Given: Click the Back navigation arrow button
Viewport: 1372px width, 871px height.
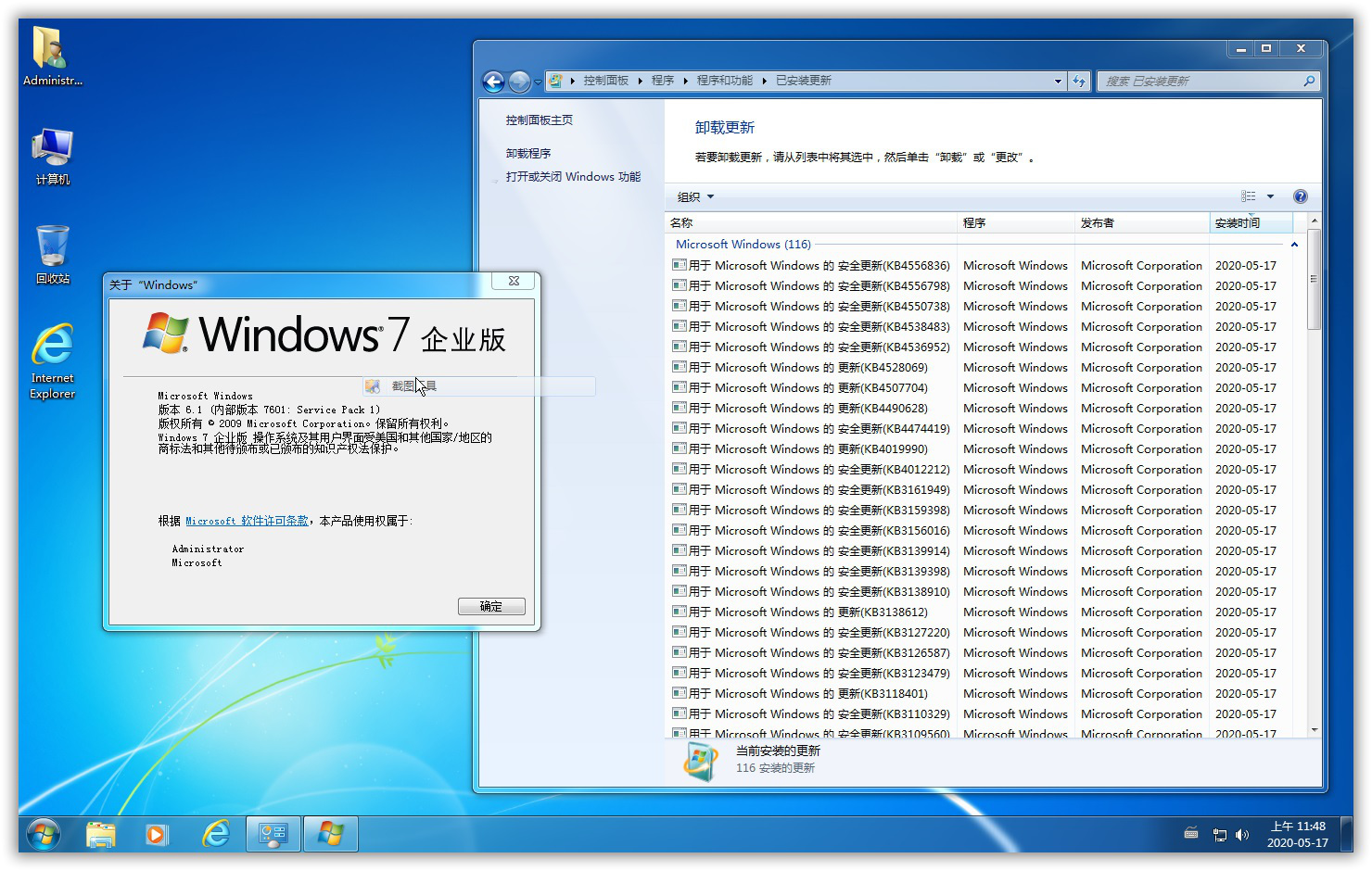Looking at the screenshot, I should pos(493,82).
